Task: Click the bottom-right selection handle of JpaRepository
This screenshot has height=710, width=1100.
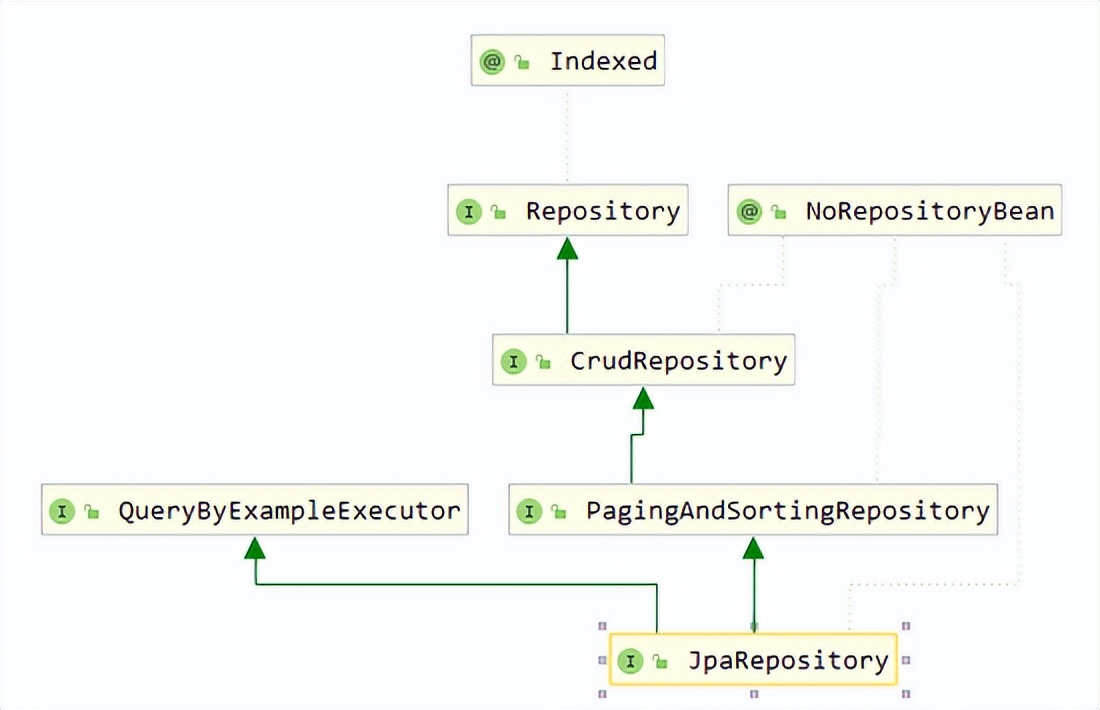Action: (x=906, y=694)
